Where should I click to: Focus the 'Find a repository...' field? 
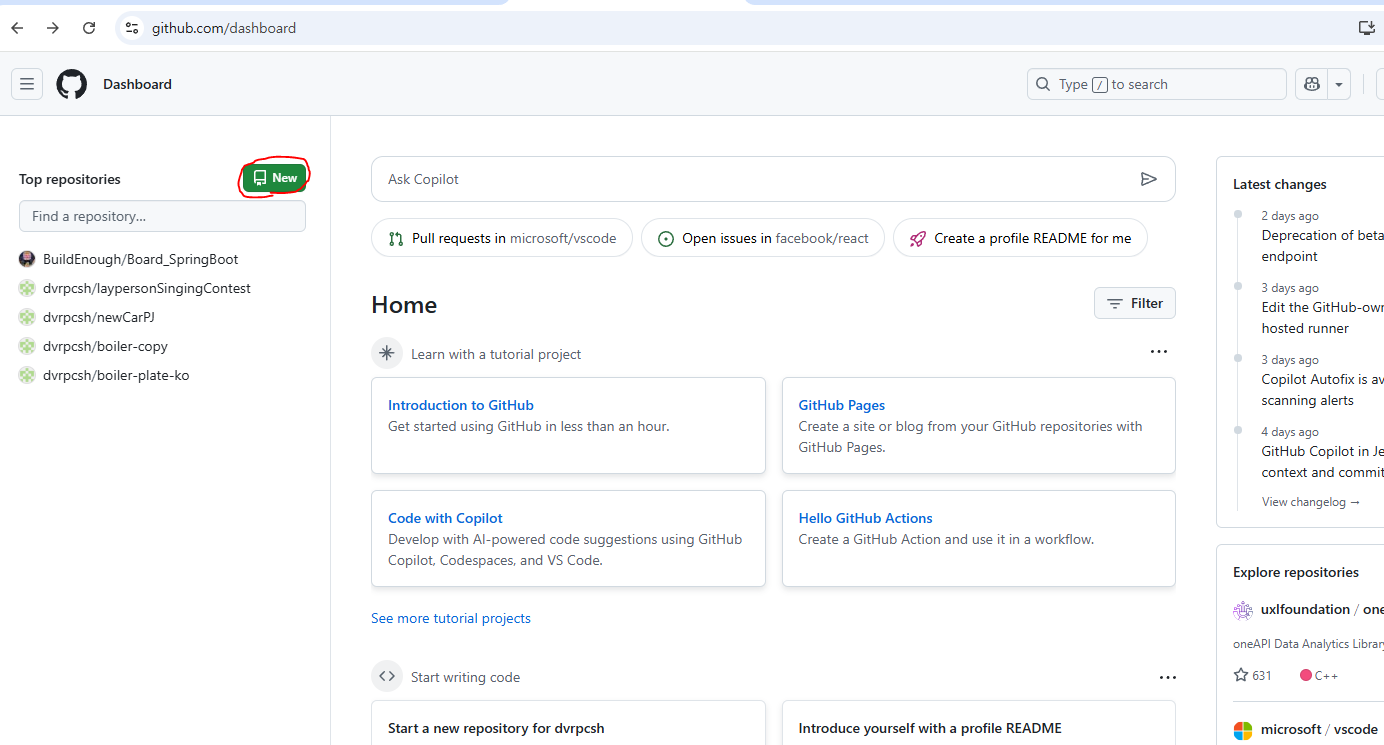click(162, 216)
